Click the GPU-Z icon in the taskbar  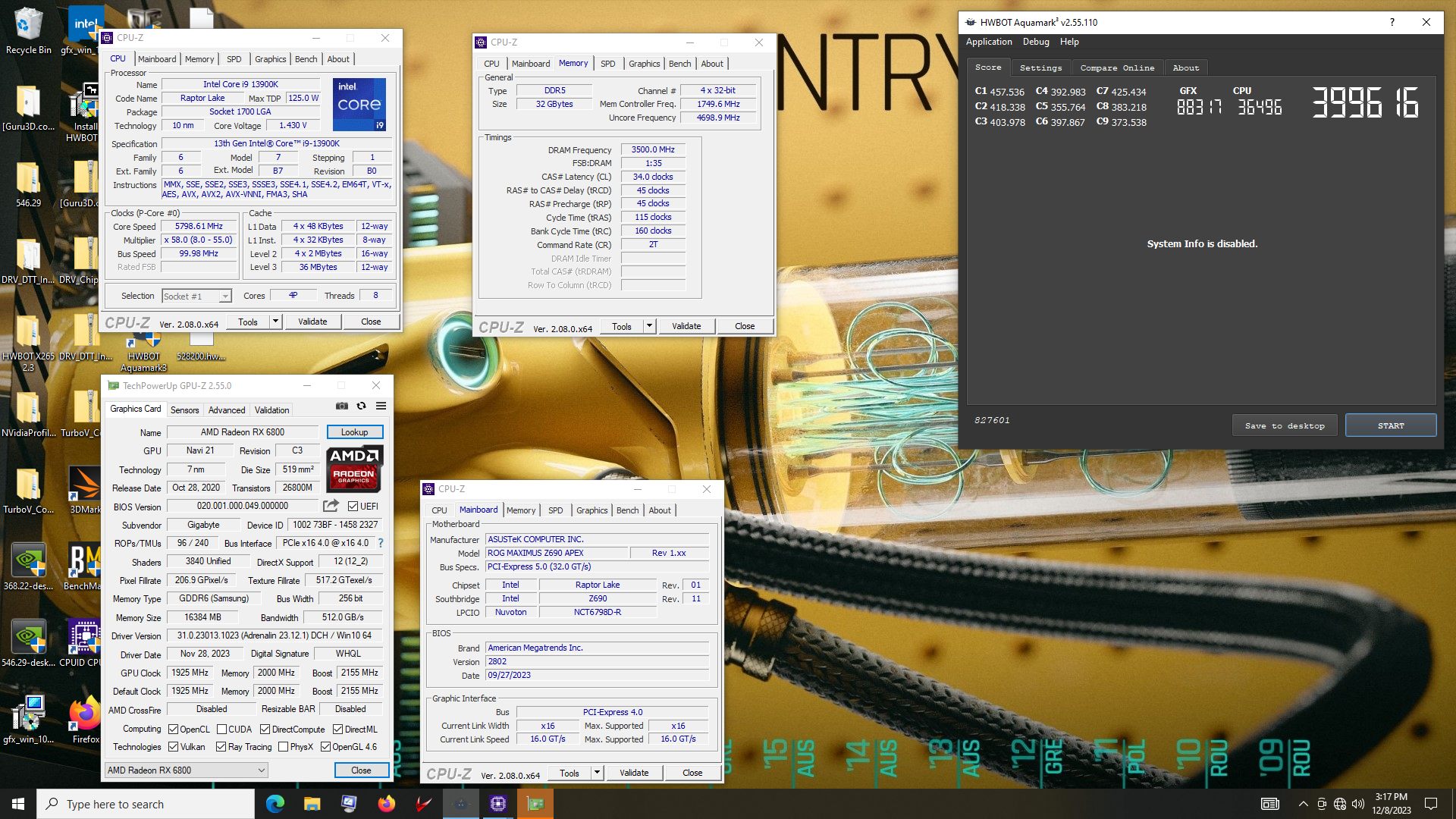pos(535,804)
